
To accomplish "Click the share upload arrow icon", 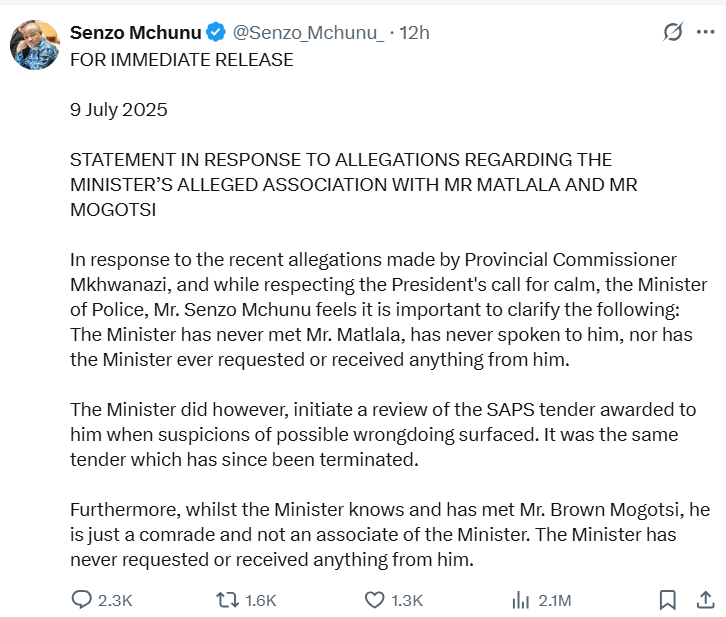I will [x=704, y=599].
